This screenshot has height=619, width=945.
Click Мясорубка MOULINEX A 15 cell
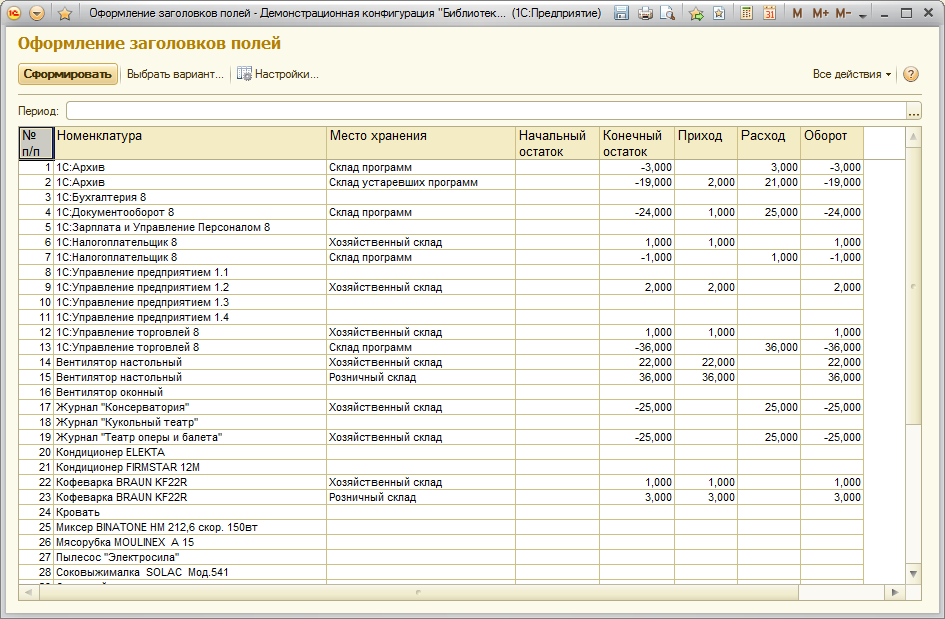[190, 542]
